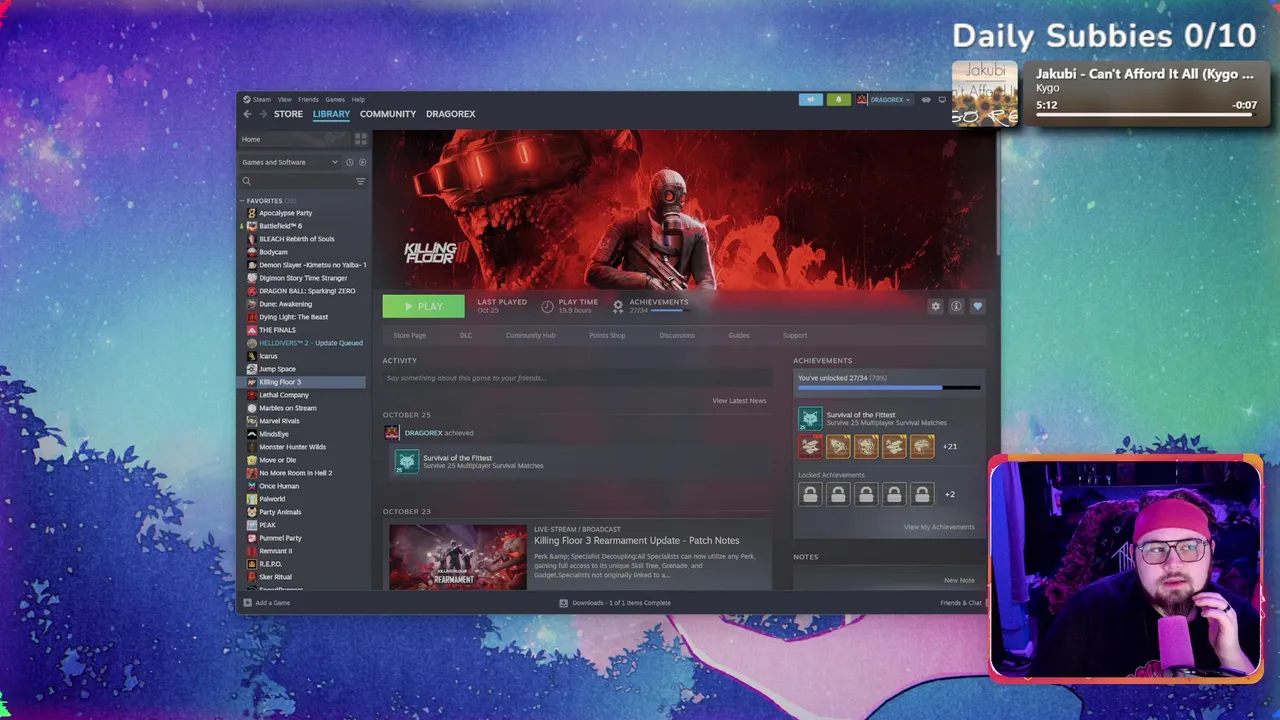Image resolution: width=1280 pixels, height=720 pixels.
Task: Click the achievements progress bar
Action: (x=889, y=388)
